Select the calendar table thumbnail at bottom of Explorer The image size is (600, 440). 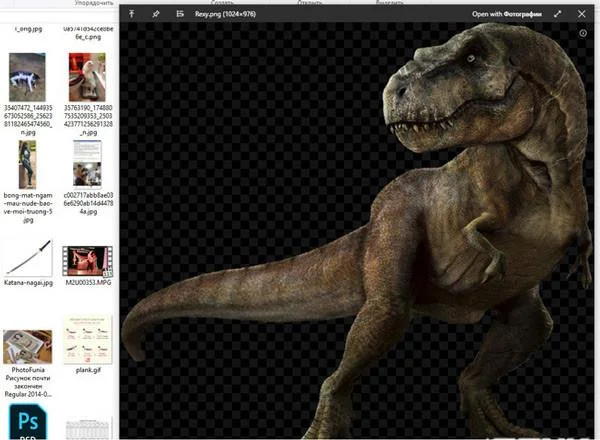88,428
